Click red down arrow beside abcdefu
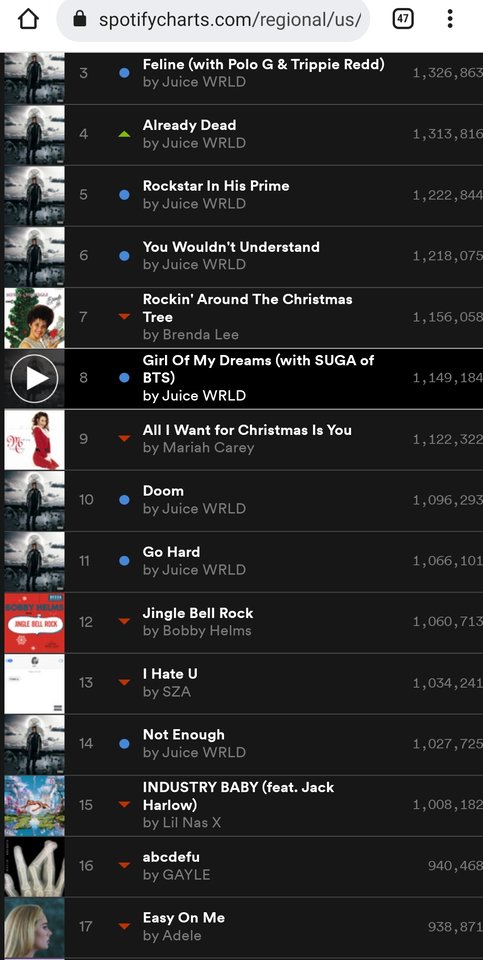This screenshot has height=960, width=483. [124, 865]
